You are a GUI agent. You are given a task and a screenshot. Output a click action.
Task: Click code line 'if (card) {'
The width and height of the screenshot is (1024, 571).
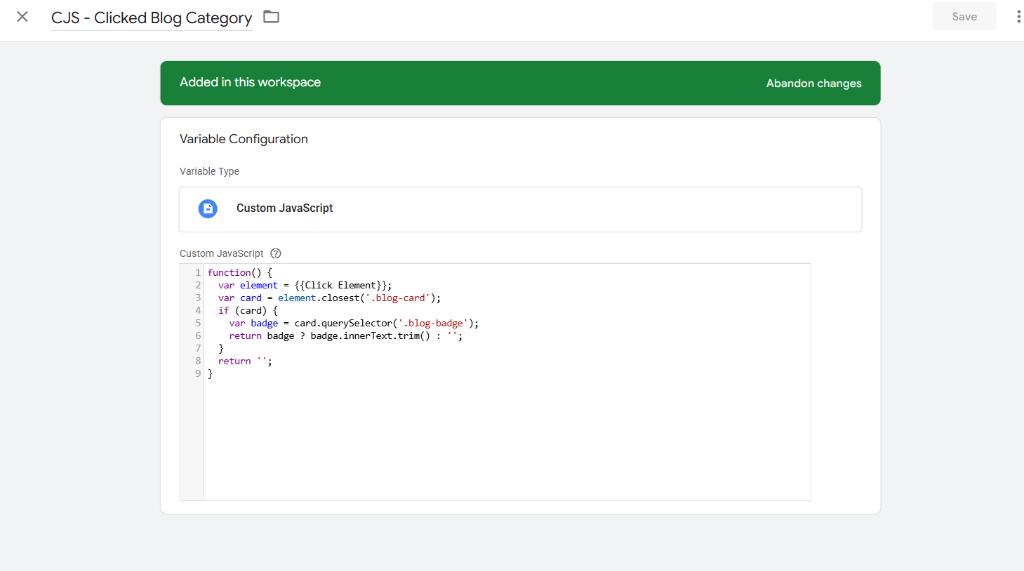[248, 310]
